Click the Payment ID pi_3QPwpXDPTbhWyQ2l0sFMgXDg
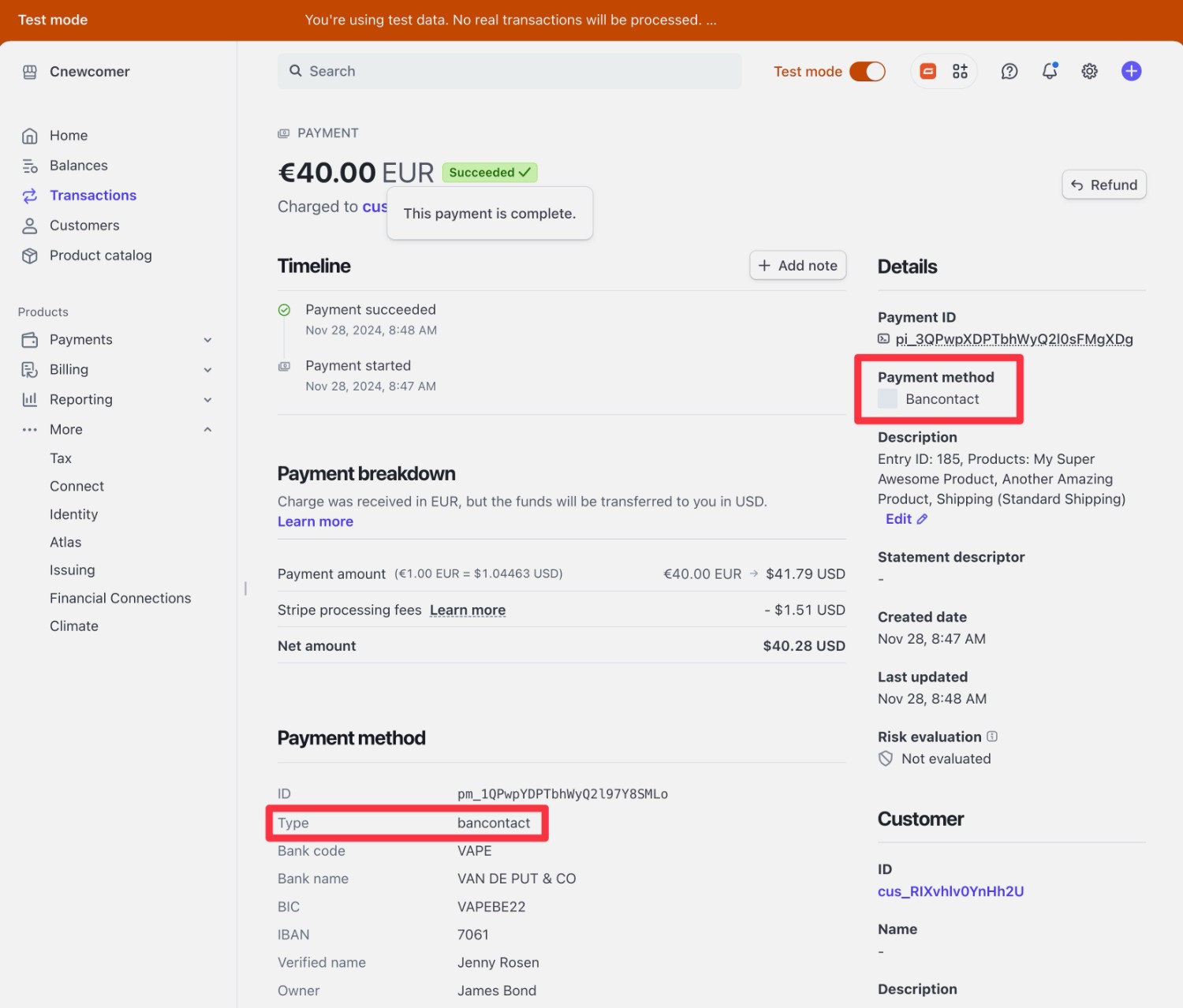Screen dimensions: 1183x1008 click(x=1014, y=339)
